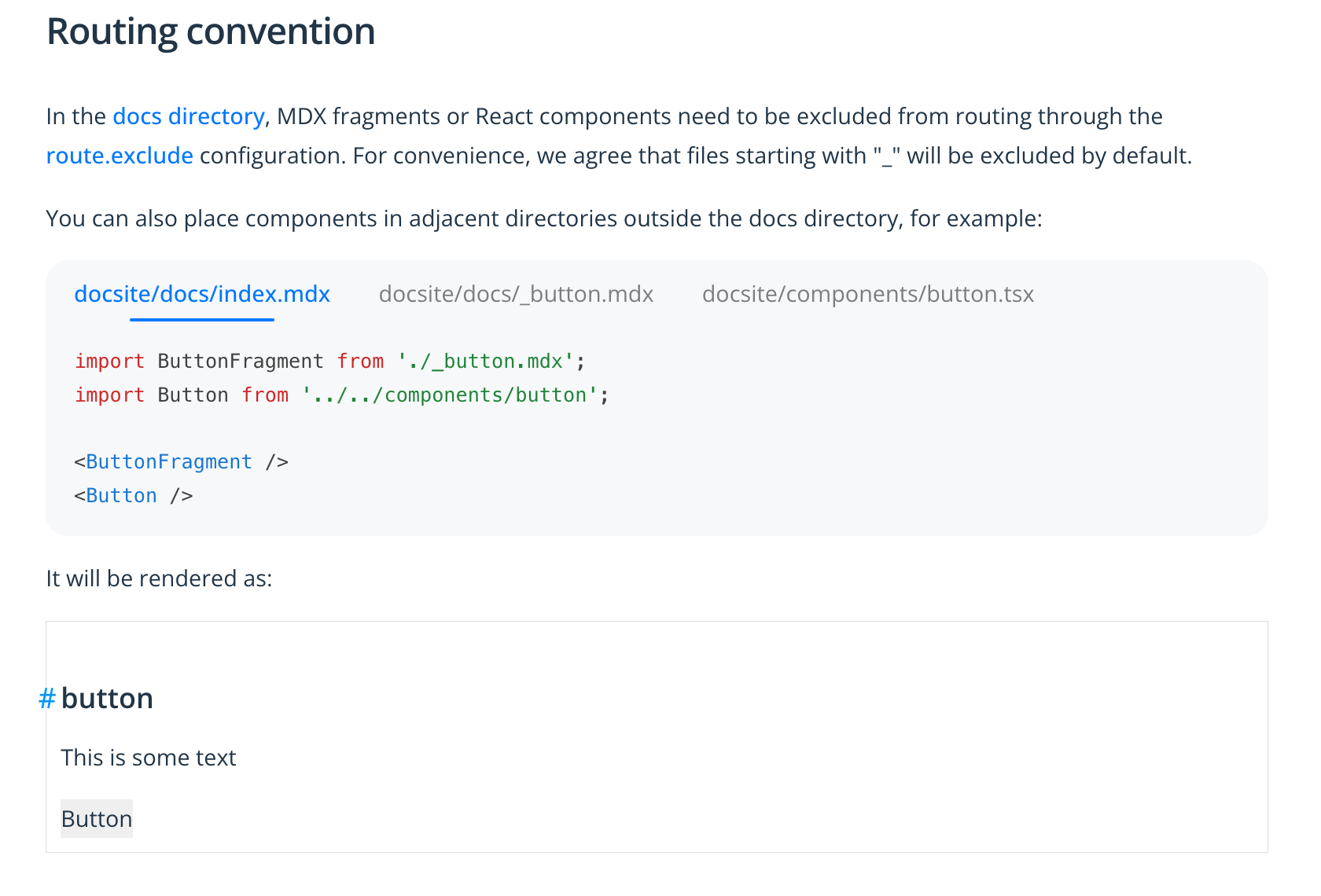This screenshot has height=896, width=1321.
Task: Click the Routing convention heading
Action: tap(211, 31)
